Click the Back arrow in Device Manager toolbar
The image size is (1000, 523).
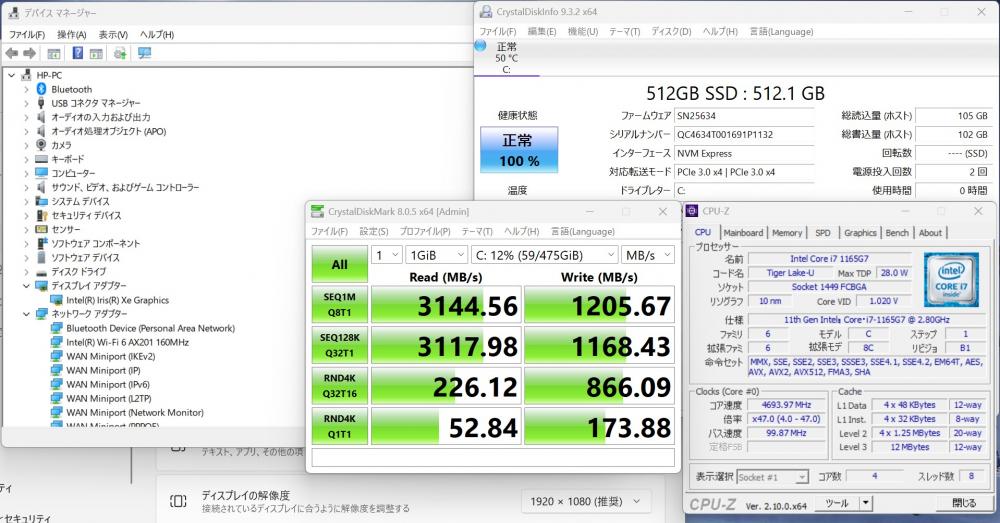point(11,54)
